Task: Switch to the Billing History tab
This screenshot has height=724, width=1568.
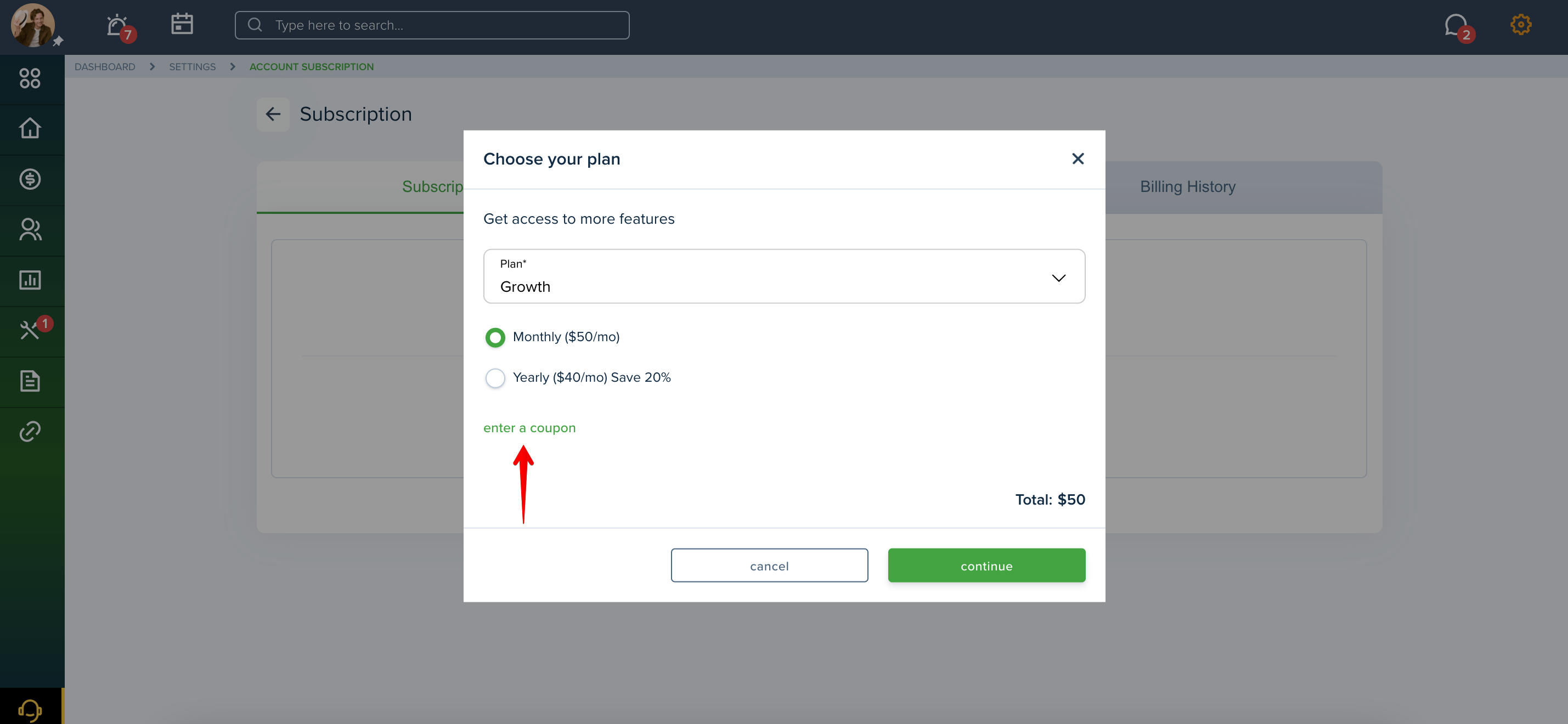Action: click(x=1188, y=187)
